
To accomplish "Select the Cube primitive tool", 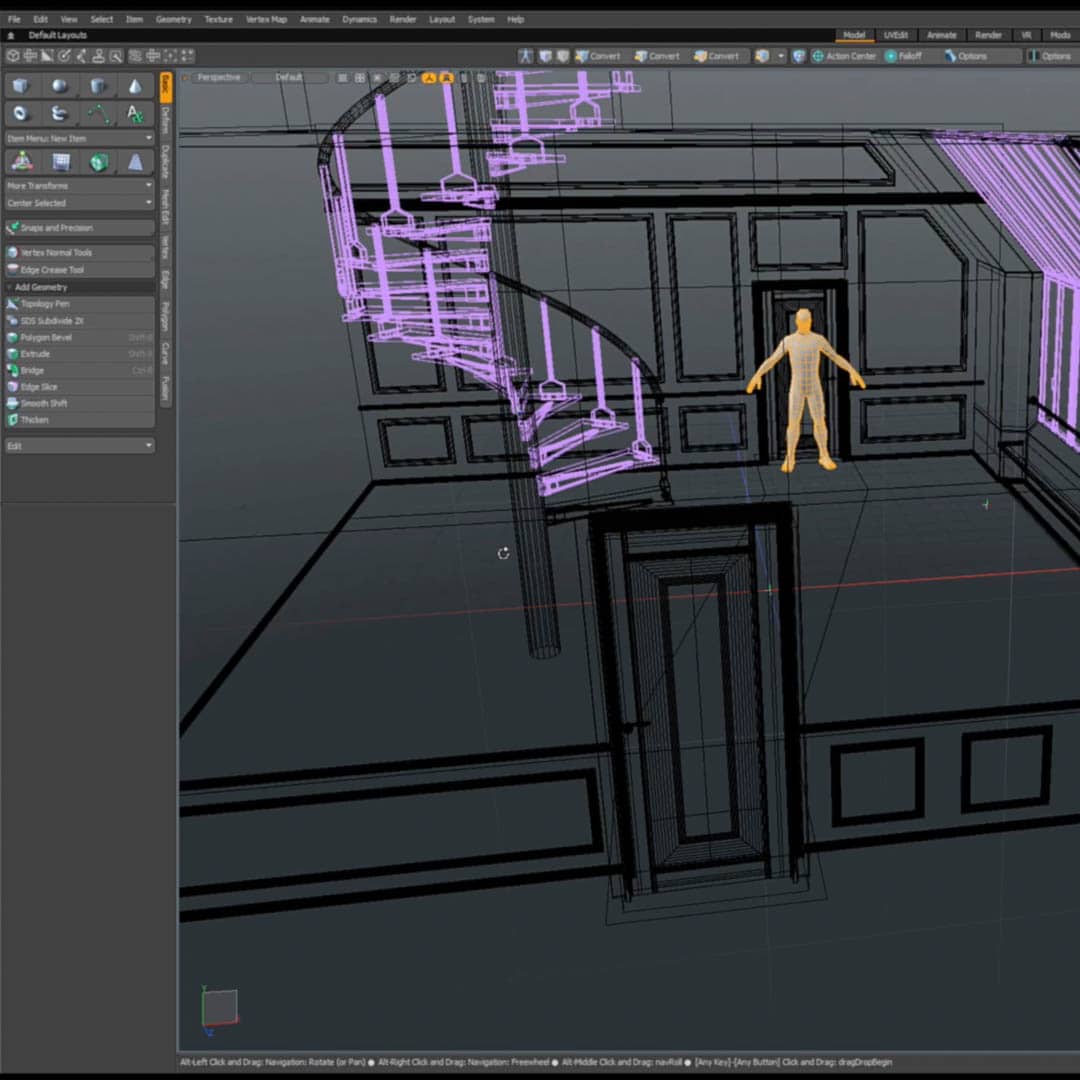I will (x=21, y=86).
